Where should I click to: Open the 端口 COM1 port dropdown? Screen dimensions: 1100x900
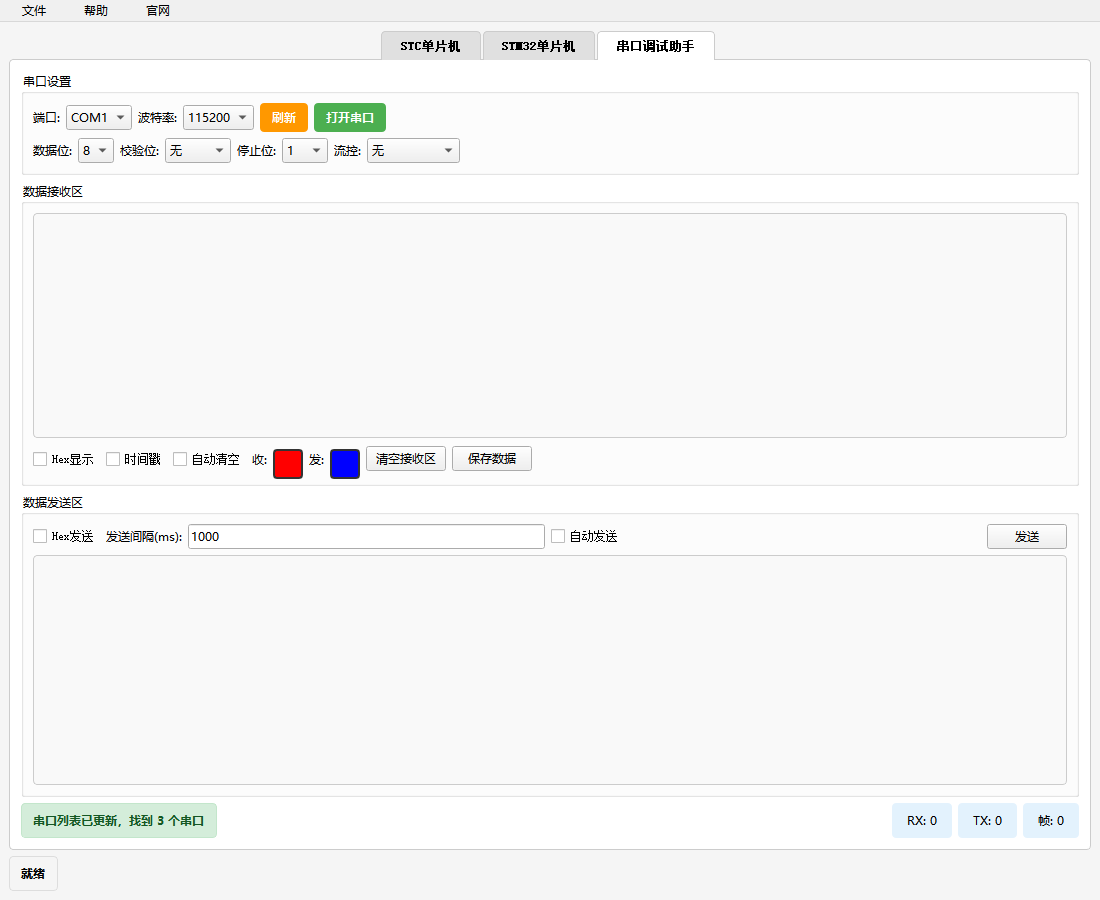click(98, 118)
